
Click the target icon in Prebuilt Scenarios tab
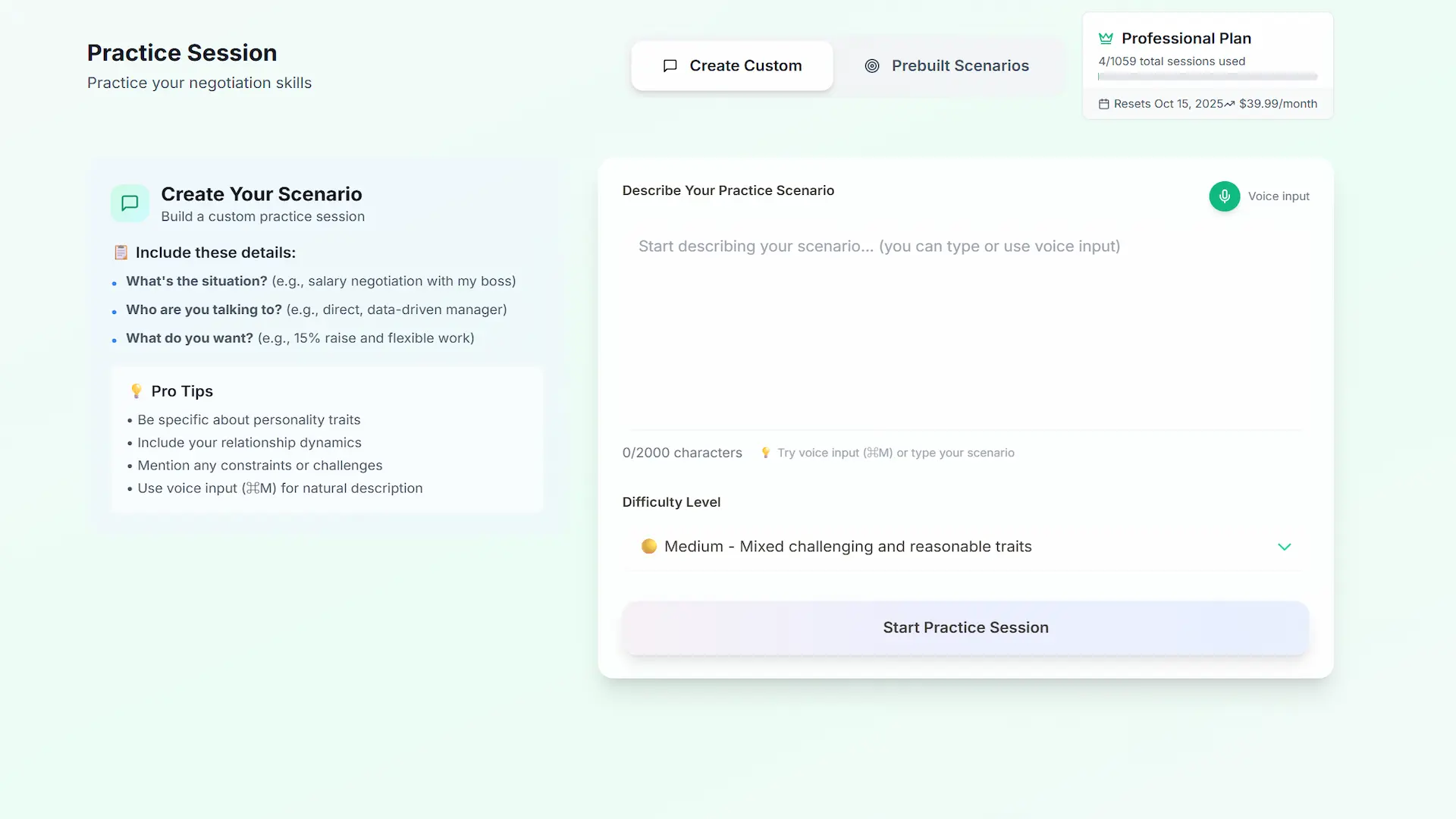tap(872, 66)
